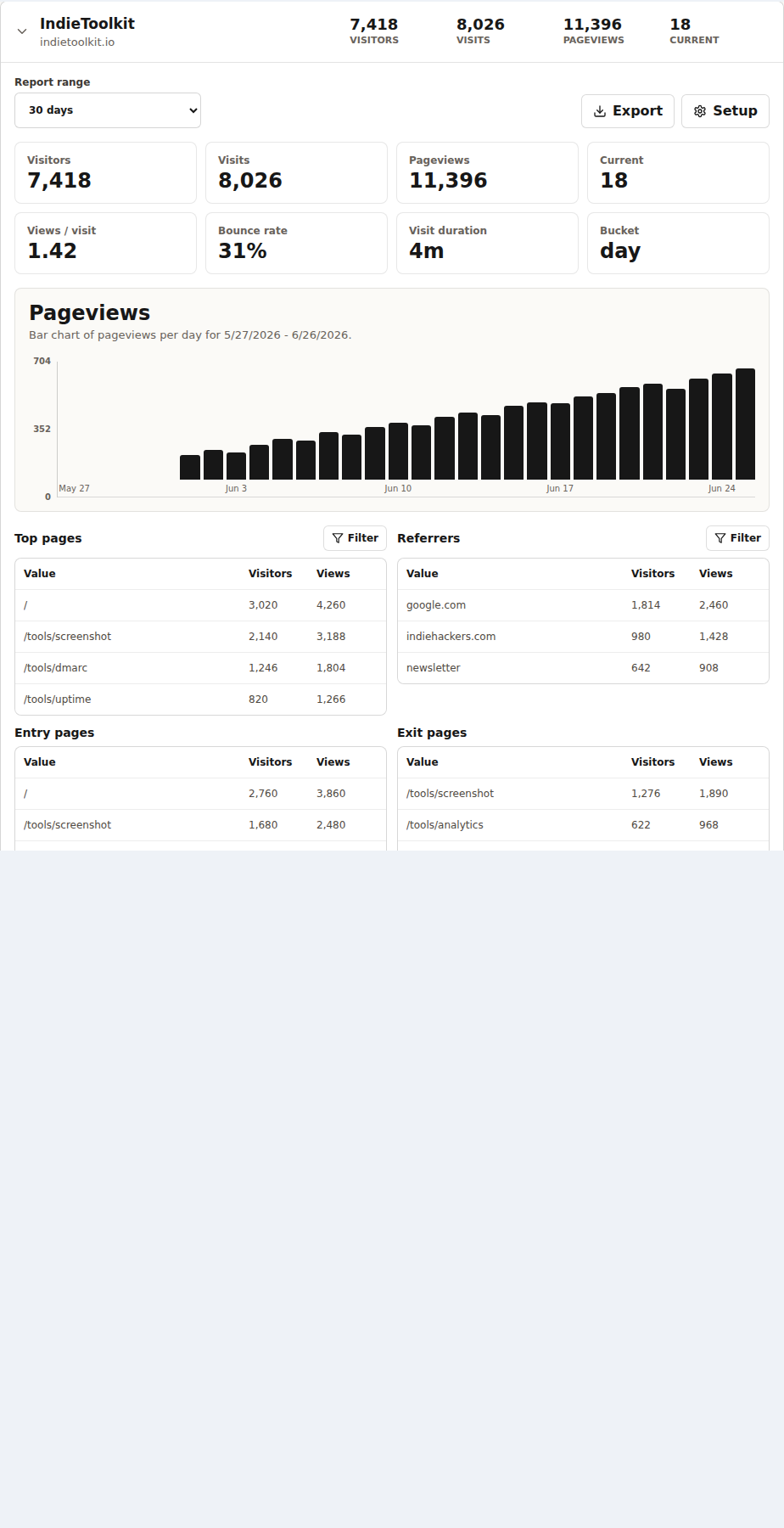Click the Bucket day card
The height and width of the screenshot is (1528, 784).
[x=678, y=243]
